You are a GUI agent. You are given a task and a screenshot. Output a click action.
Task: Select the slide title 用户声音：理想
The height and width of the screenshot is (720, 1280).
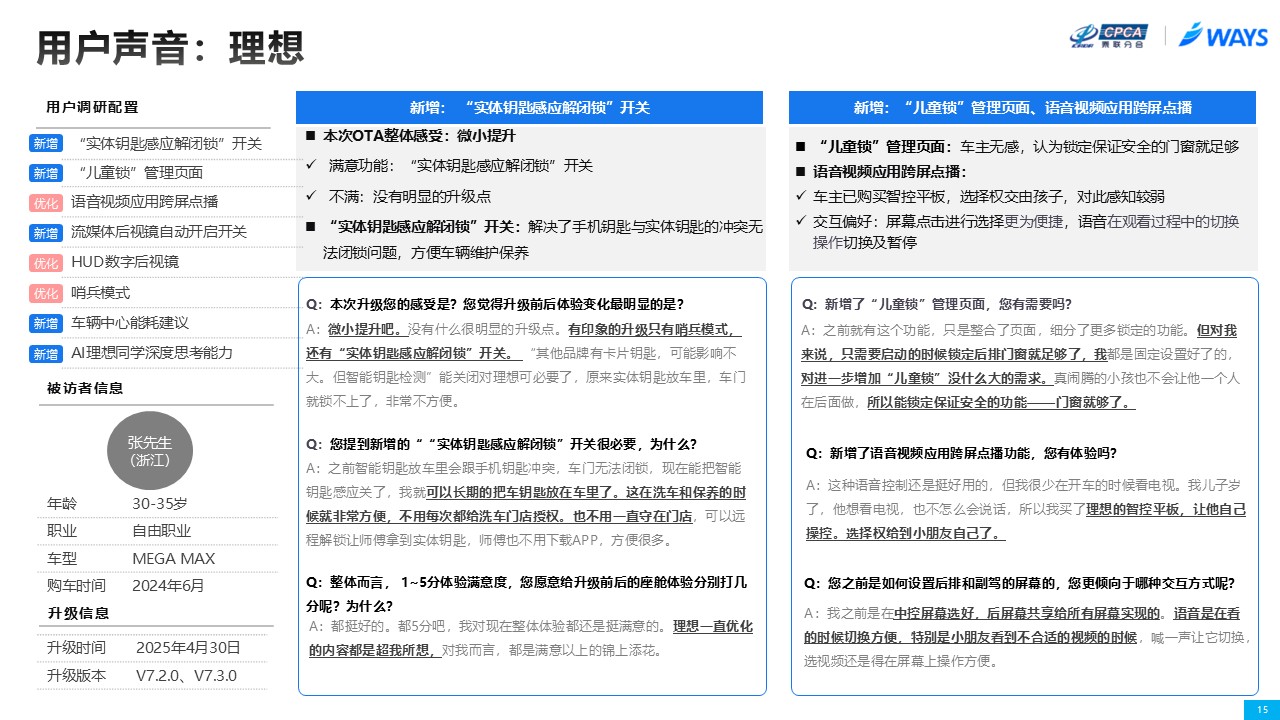pyautogui.click(x=169, y=46)
